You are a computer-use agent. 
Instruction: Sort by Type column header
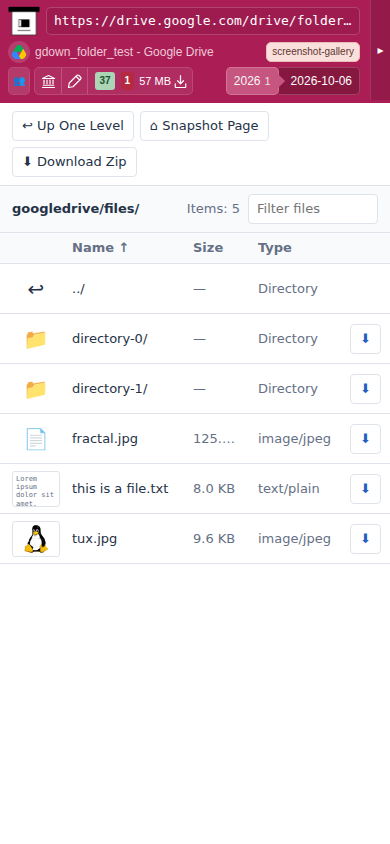tap(275, 248)
